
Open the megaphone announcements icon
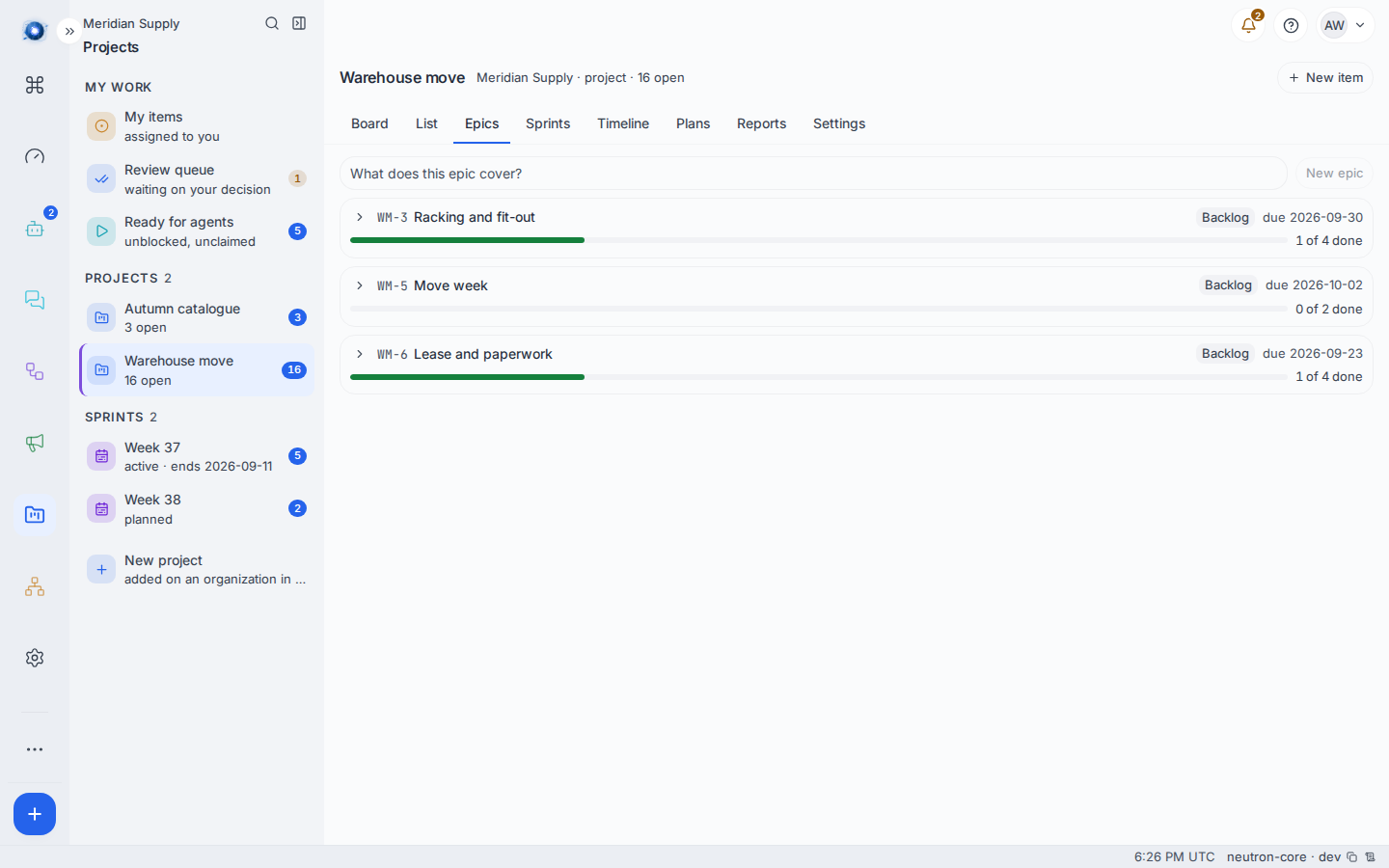click(35, 443)
